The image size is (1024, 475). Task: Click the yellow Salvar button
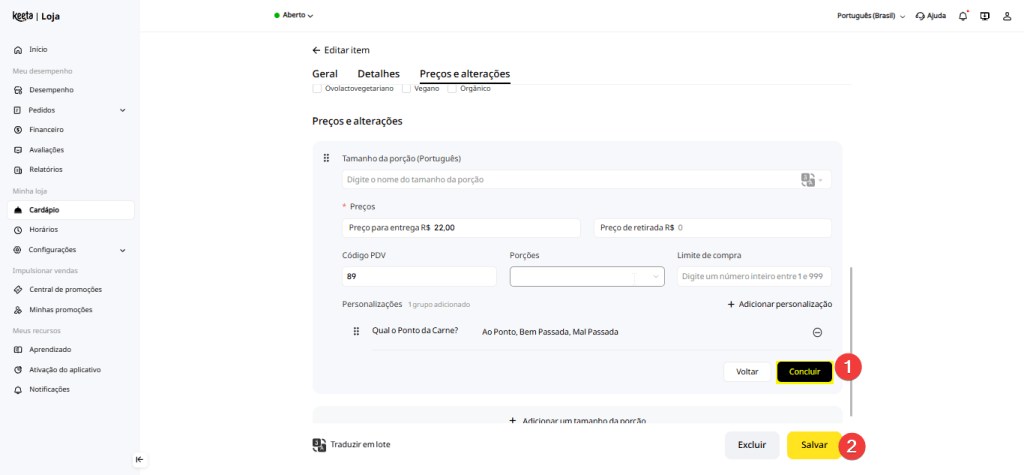814,445
